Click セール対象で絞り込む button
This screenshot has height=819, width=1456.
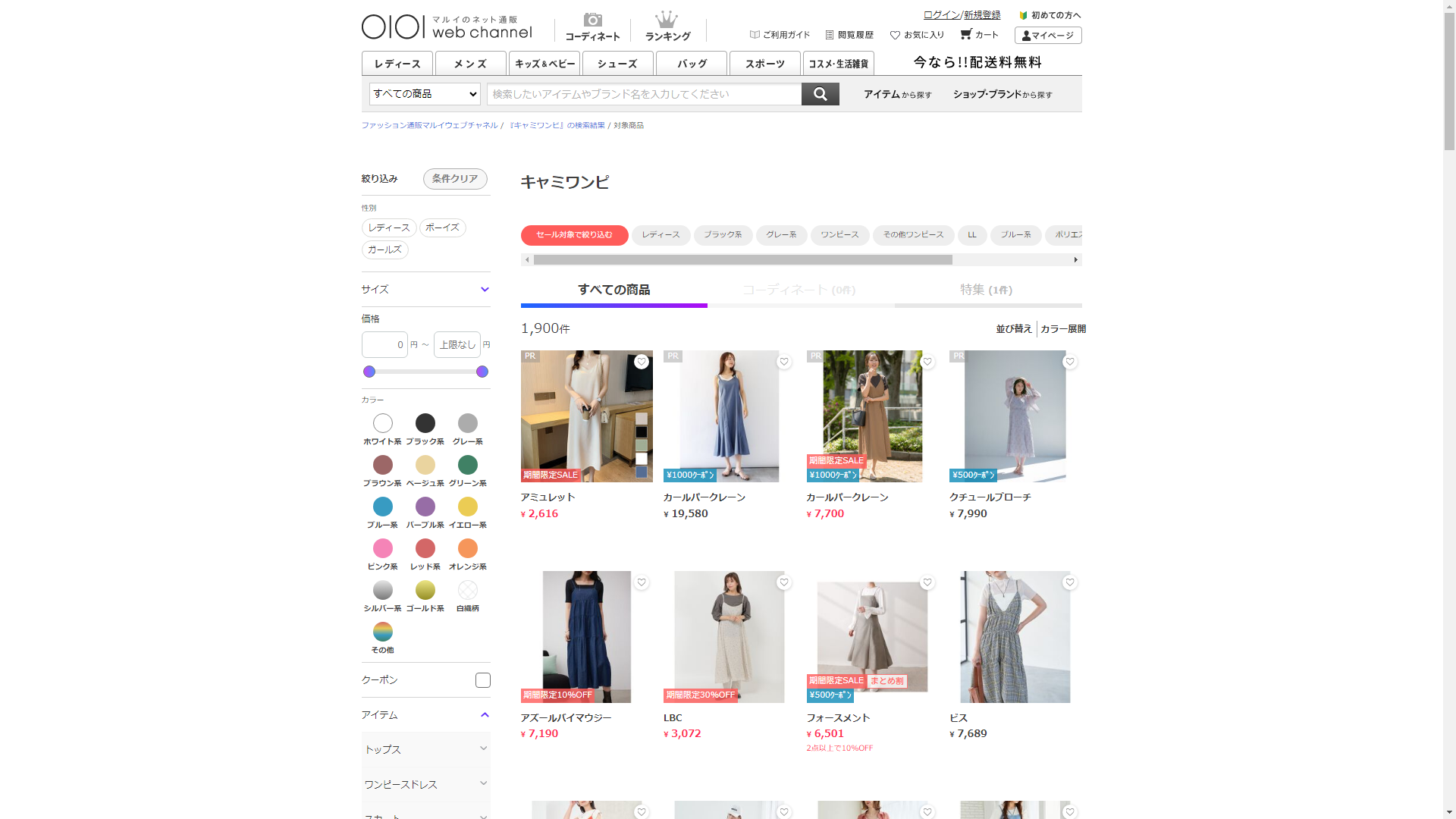click(x=574, y=235)
